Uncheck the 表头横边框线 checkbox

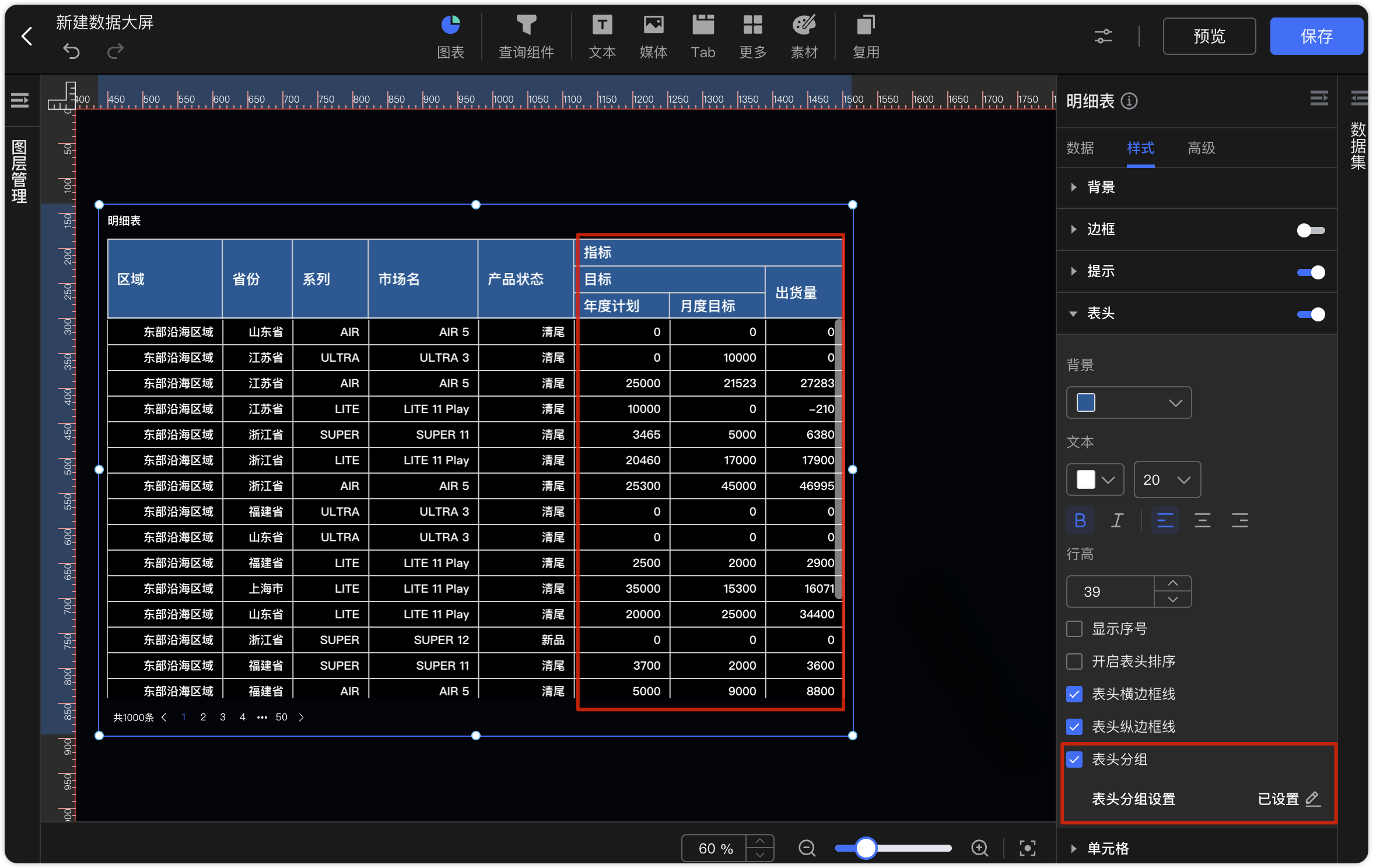(x=1074, y=694)
